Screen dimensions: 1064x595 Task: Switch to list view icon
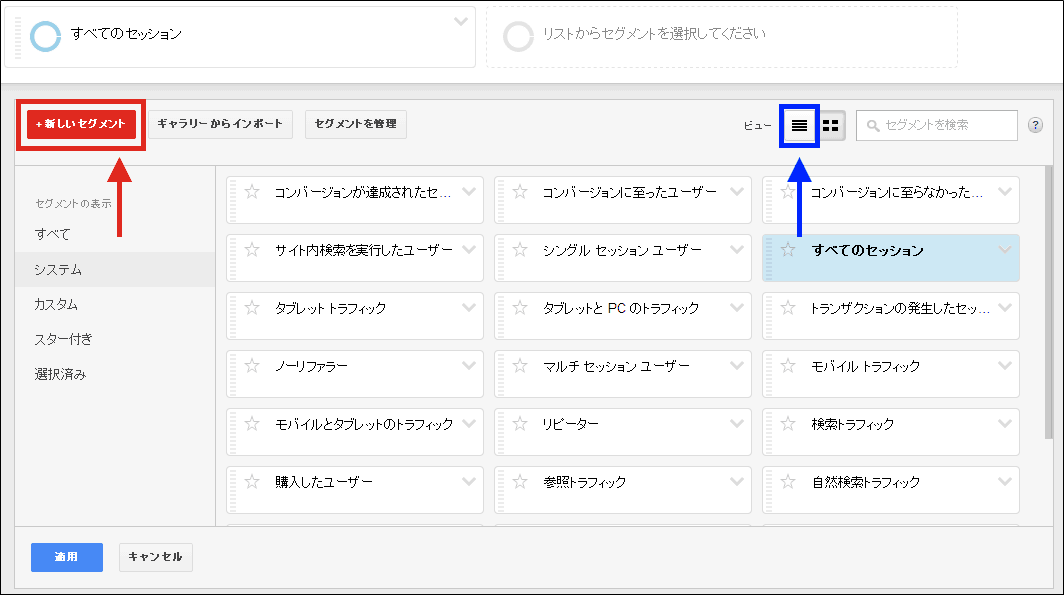pos(799,125)
